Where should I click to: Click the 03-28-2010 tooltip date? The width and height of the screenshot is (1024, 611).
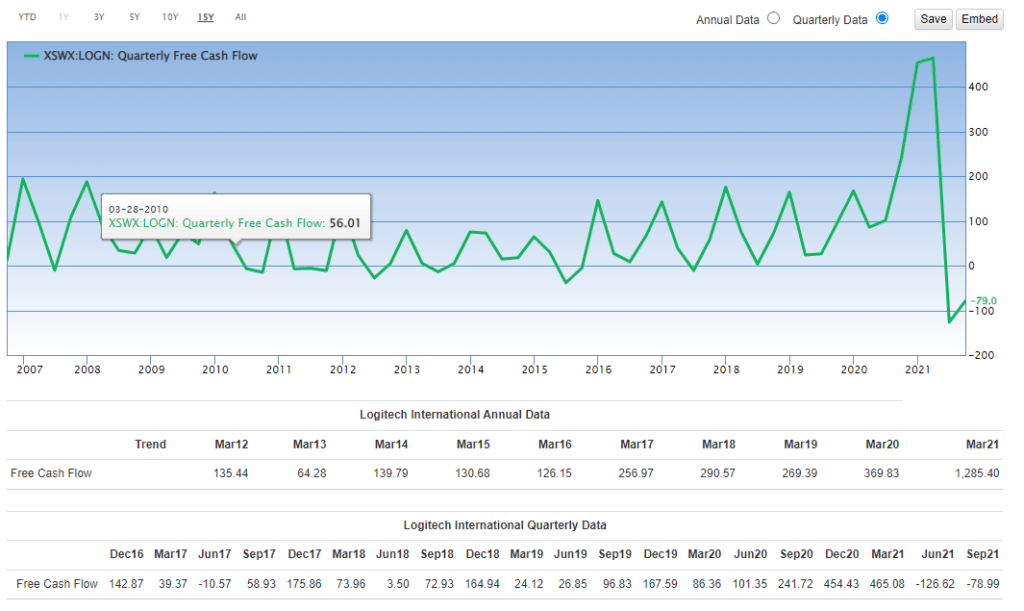tap(138, 210)
